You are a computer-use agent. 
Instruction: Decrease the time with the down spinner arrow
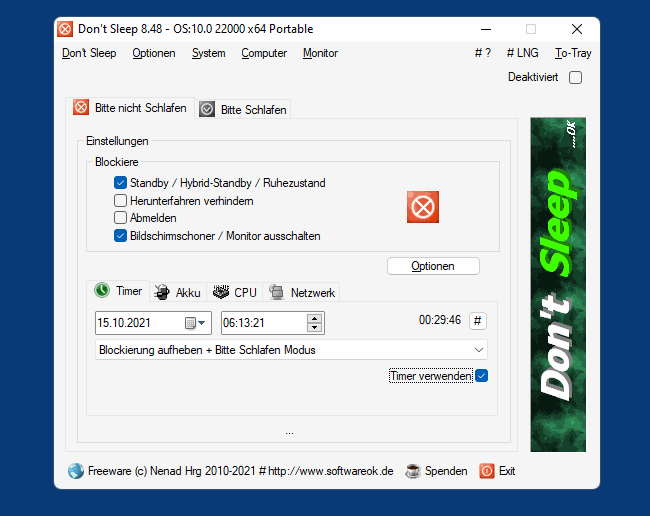point(315,327)
